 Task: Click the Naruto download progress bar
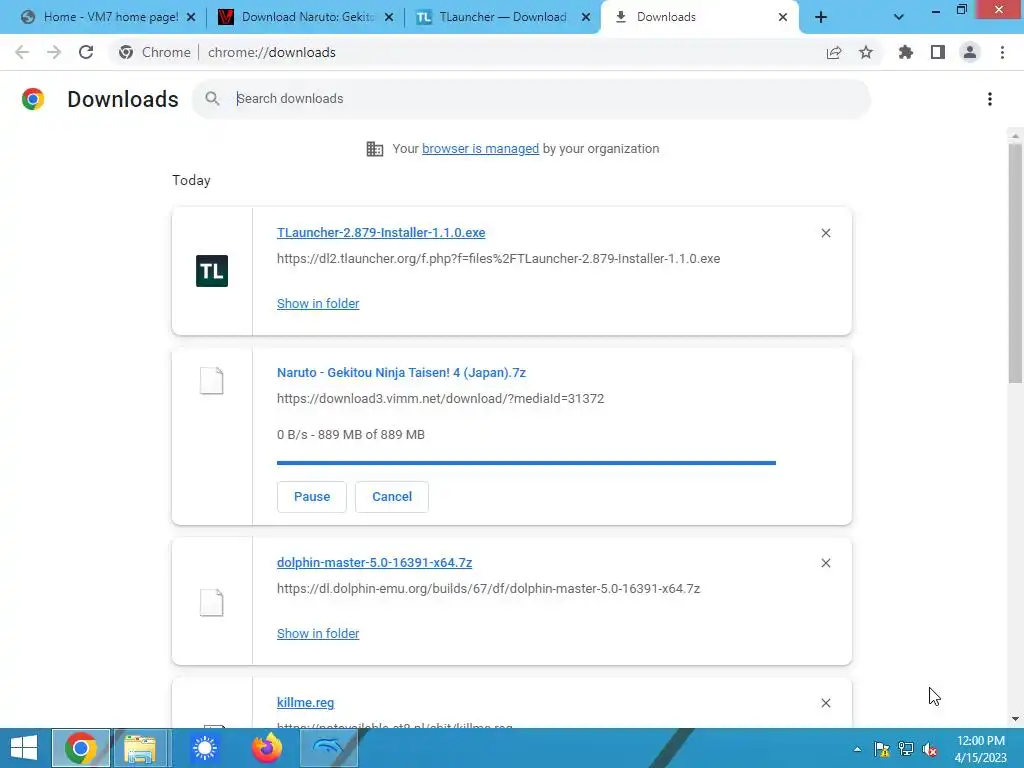tap(526, 463)
